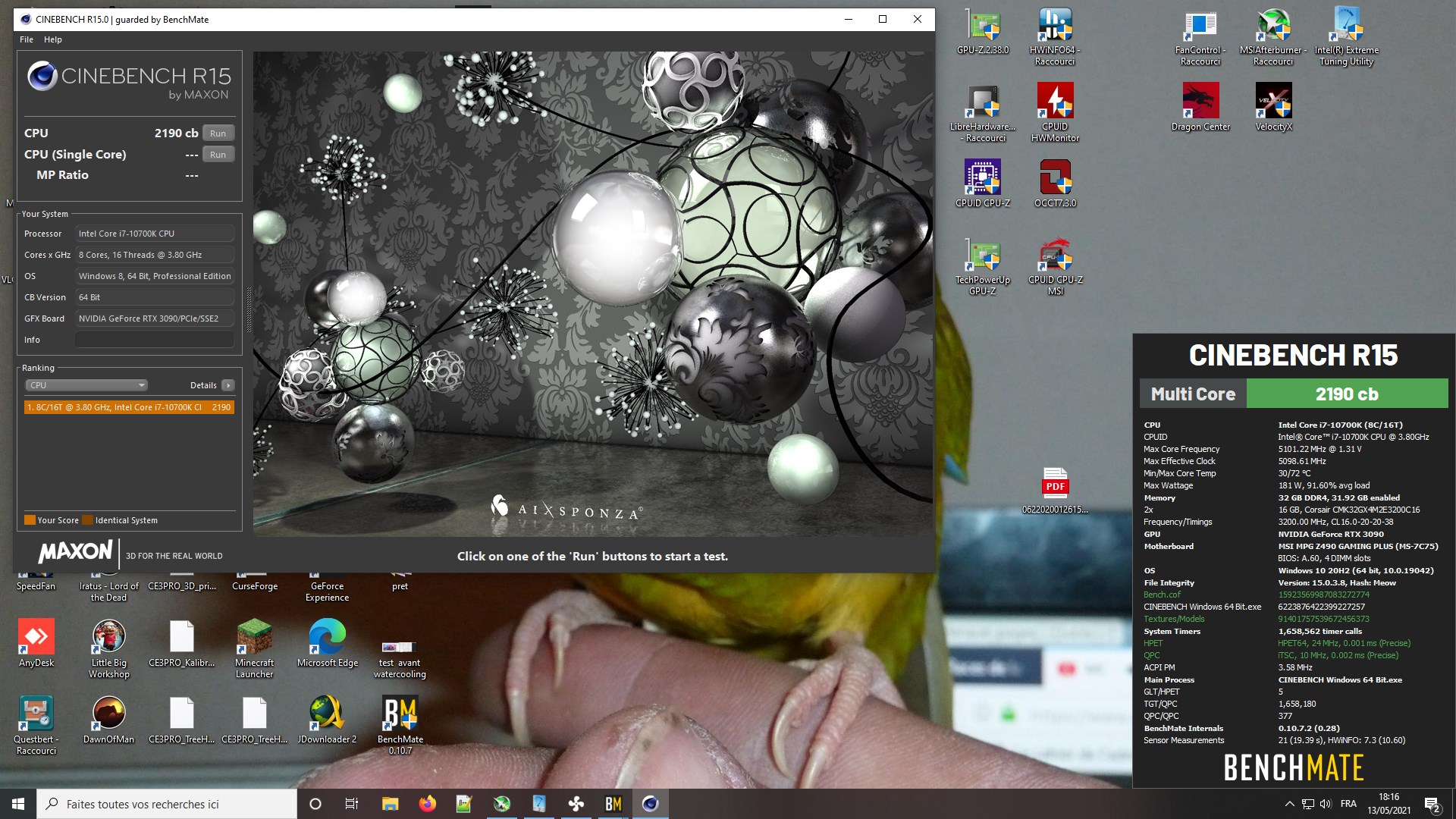
Task: Open FRA language indicator in tray
Action: tap(1348, 804)
